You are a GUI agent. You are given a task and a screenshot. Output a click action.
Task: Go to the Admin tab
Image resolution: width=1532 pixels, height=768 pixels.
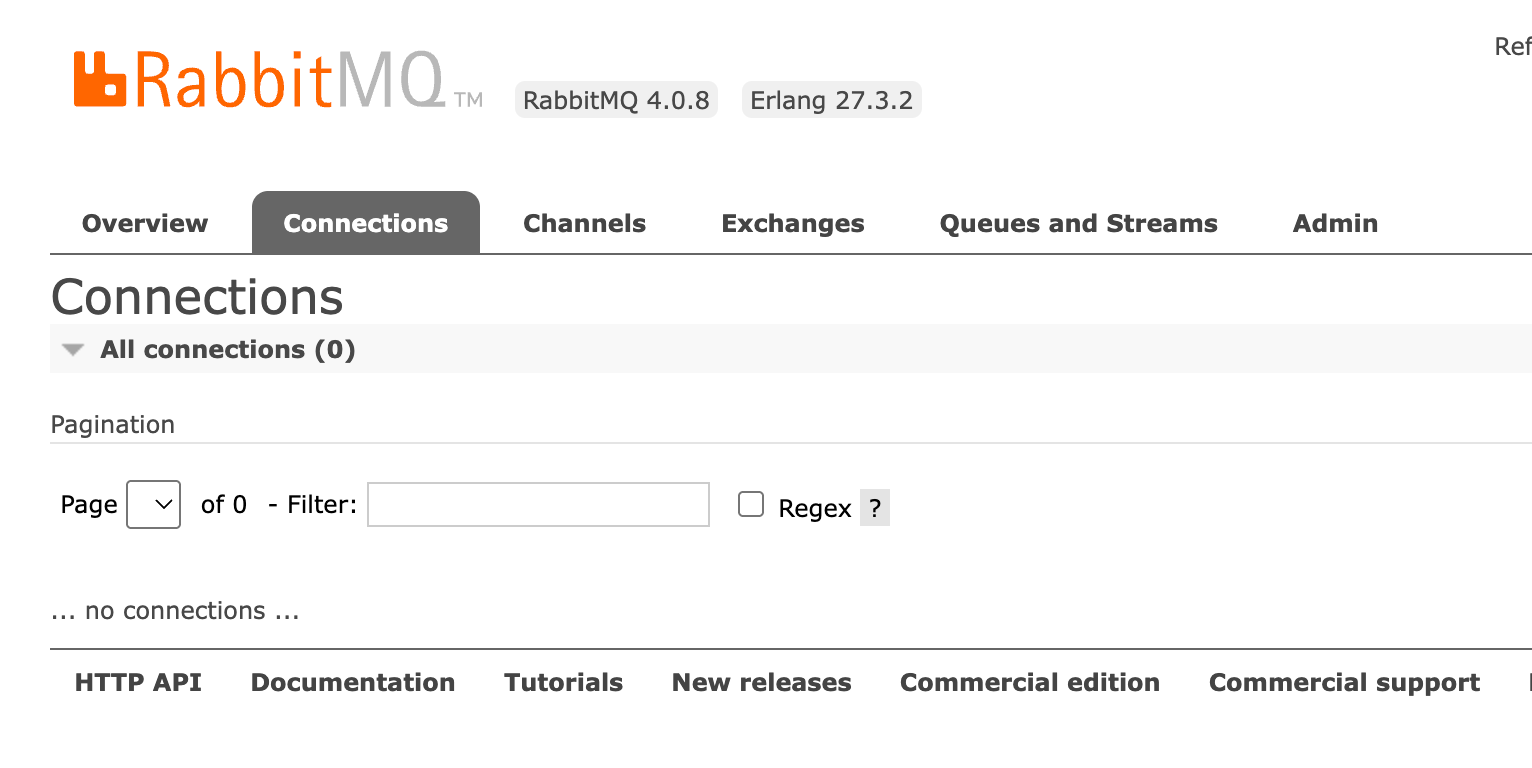(x=1335, y=223)
